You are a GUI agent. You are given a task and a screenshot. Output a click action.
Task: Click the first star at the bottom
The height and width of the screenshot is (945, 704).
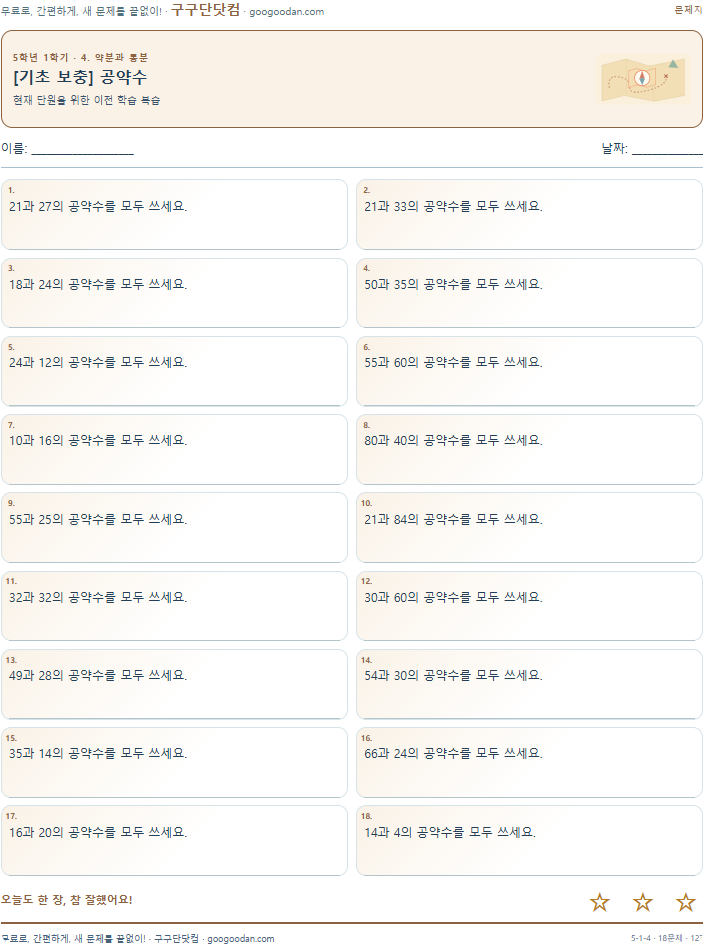(x=600, y=902)
